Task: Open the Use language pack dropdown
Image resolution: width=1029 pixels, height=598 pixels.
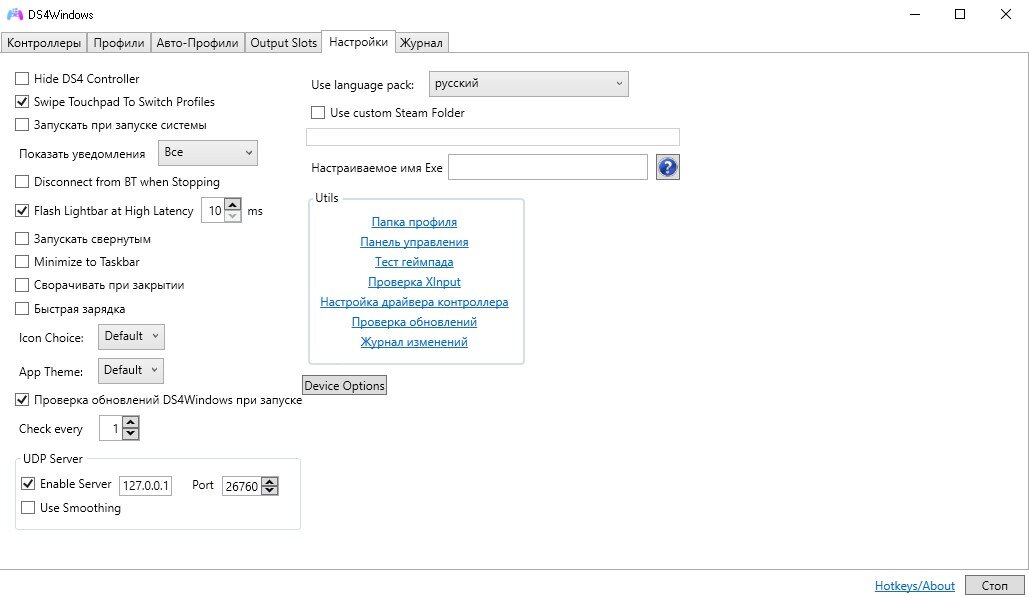Action: (528, 84)
